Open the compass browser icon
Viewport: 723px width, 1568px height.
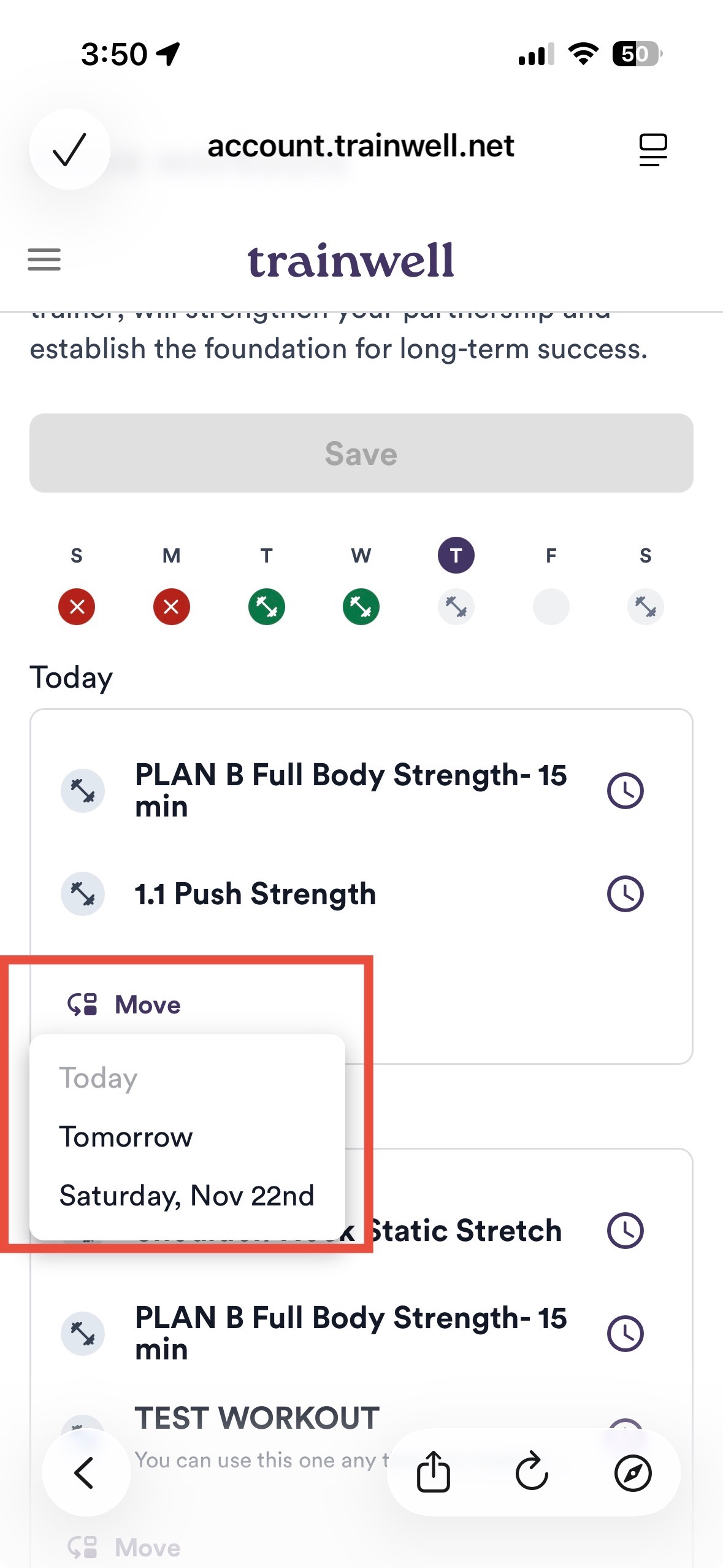coord(632,1472)
